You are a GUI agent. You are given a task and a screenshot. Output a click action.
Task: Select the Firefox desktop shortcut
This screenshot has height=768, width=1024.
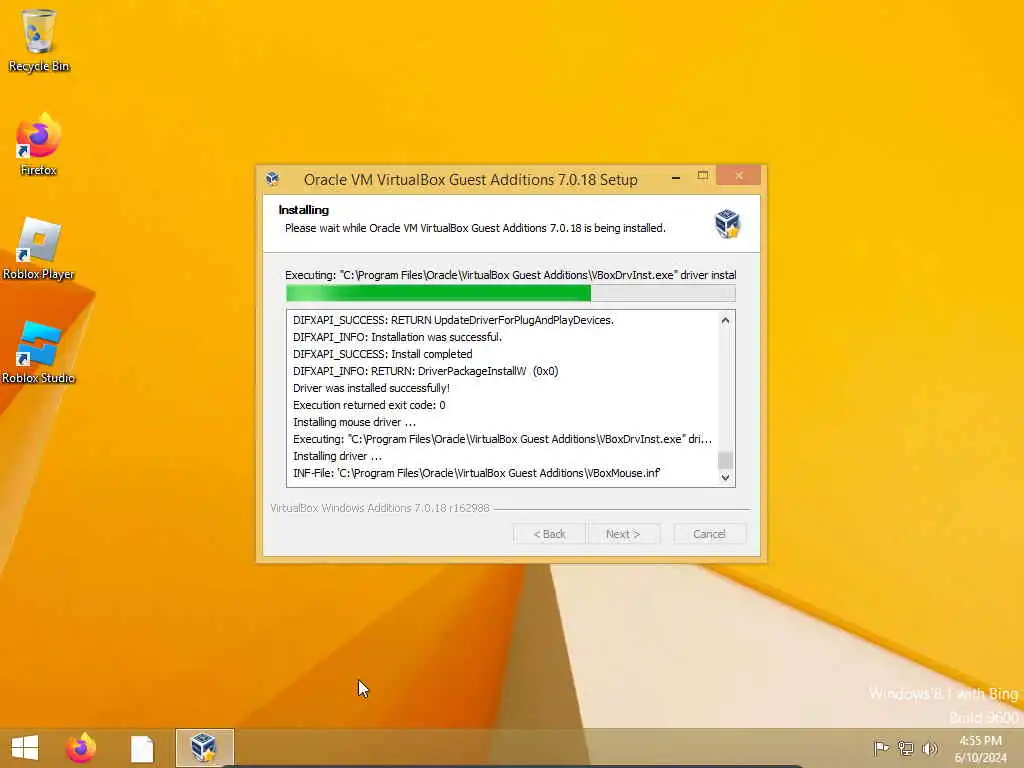39,144
